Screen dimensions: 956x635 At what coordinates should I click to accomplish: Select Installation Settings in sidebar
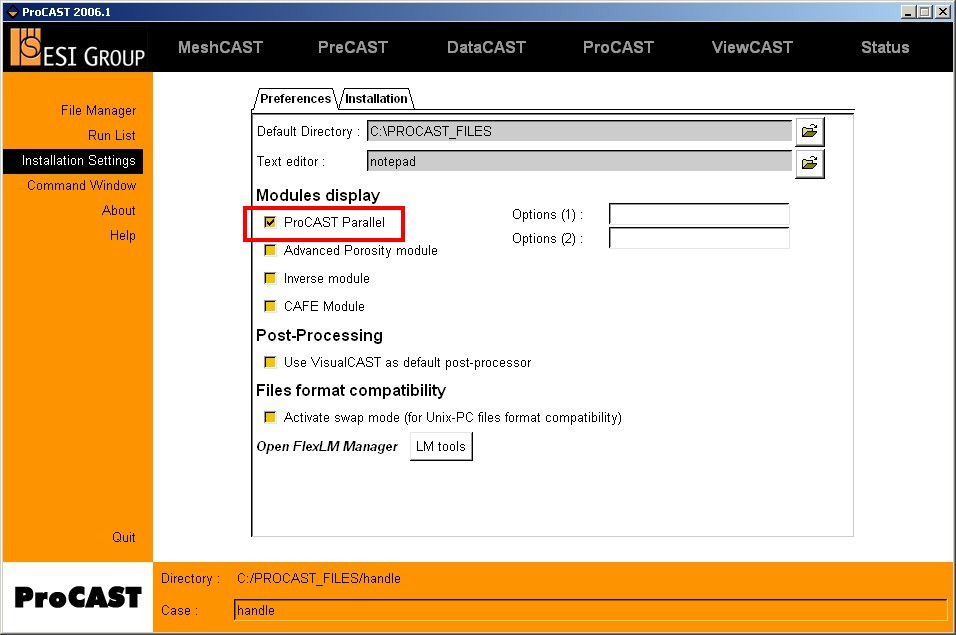coord(73,161)
